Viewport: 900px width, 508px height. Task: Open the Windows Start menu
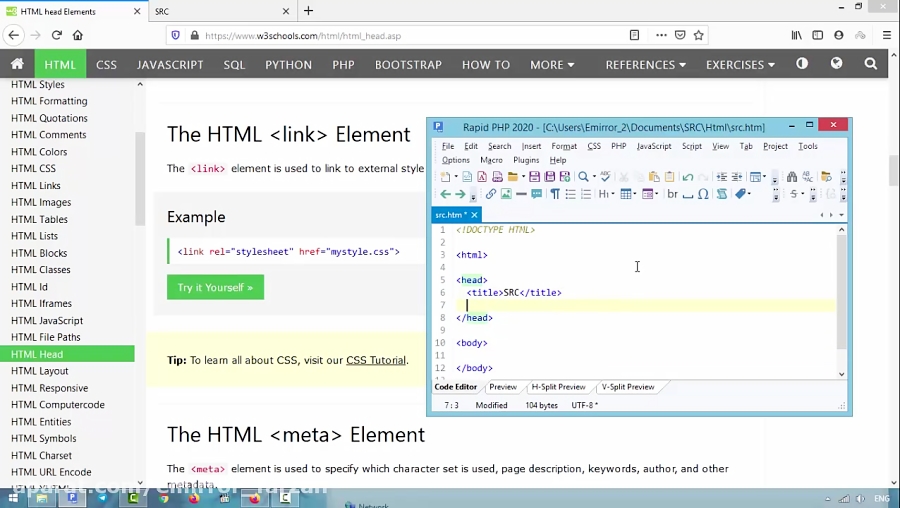(x=12, y=498)
